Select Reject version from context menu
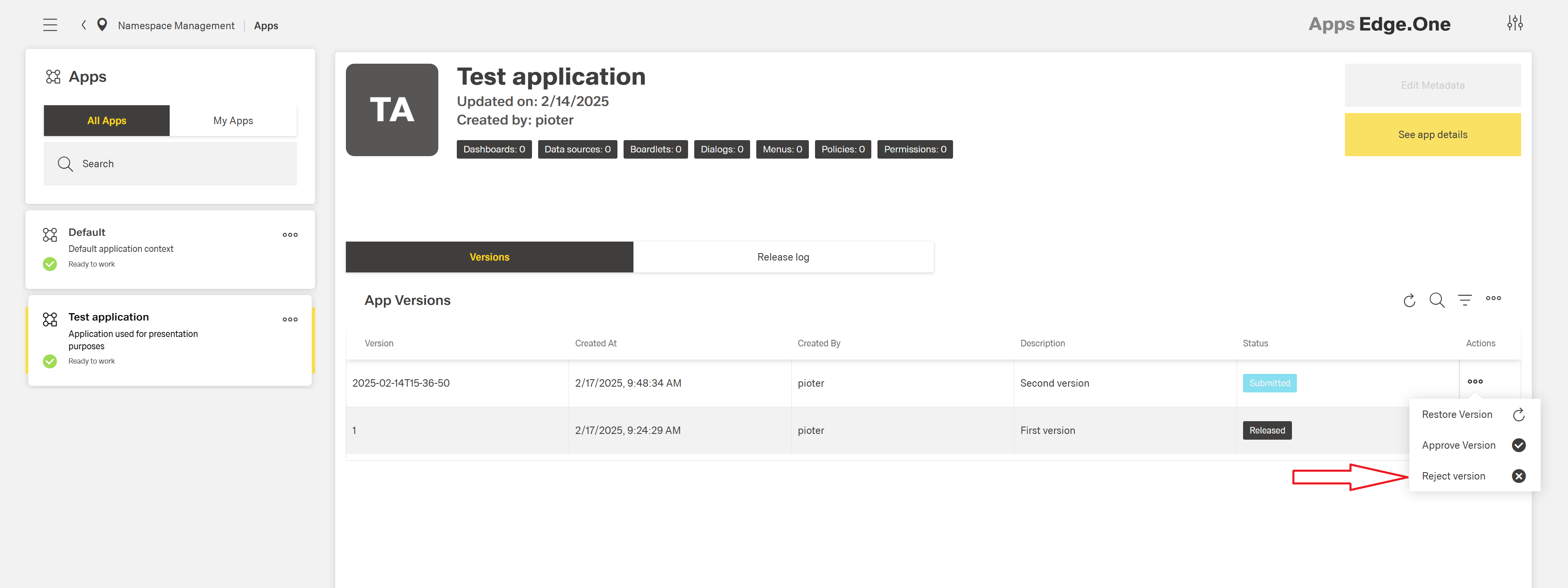This screenshot has width=1568, height=588. point(1453,476)
